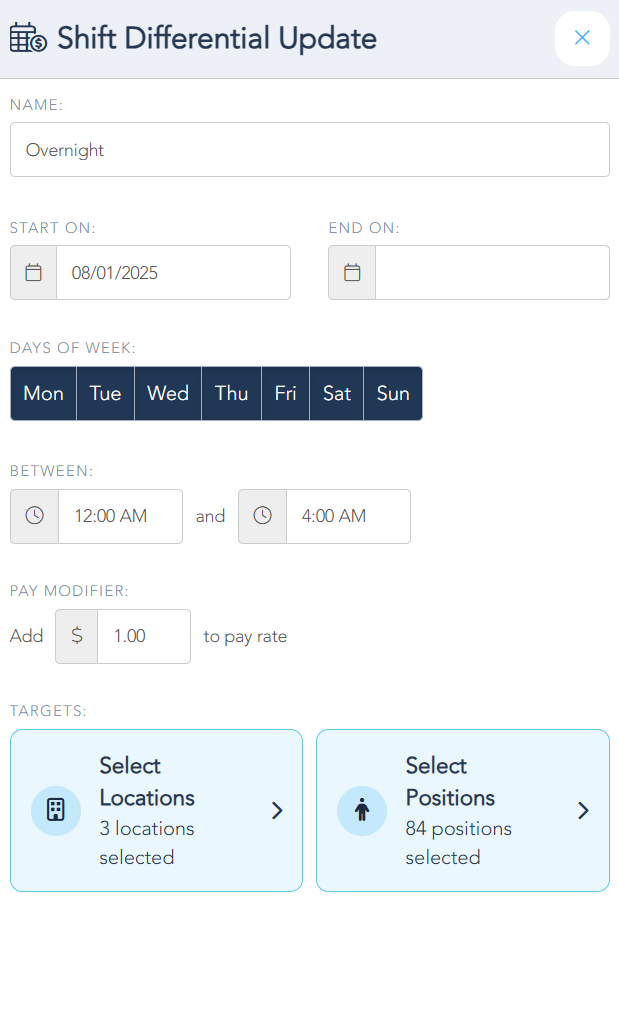Click the dollar sign pay modifier icon

[x=76, y=636]
